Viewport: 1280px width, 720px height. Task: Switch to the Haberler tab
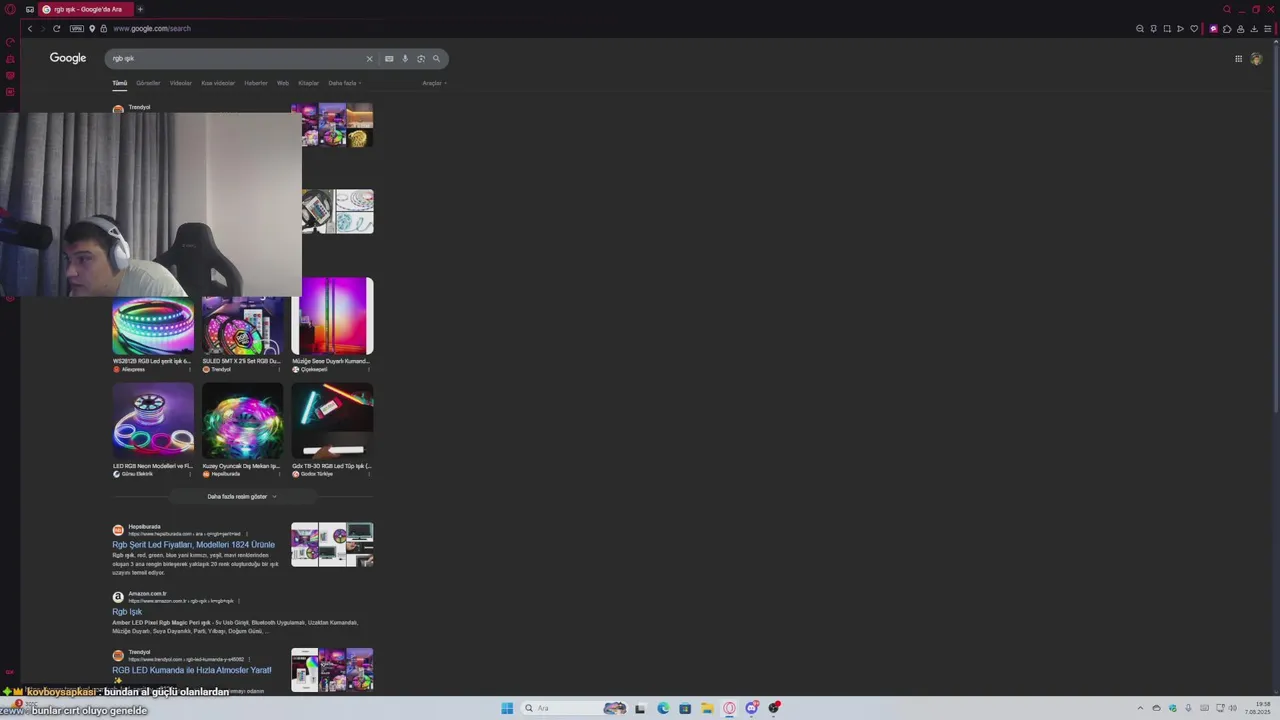(x=256, y=83)
